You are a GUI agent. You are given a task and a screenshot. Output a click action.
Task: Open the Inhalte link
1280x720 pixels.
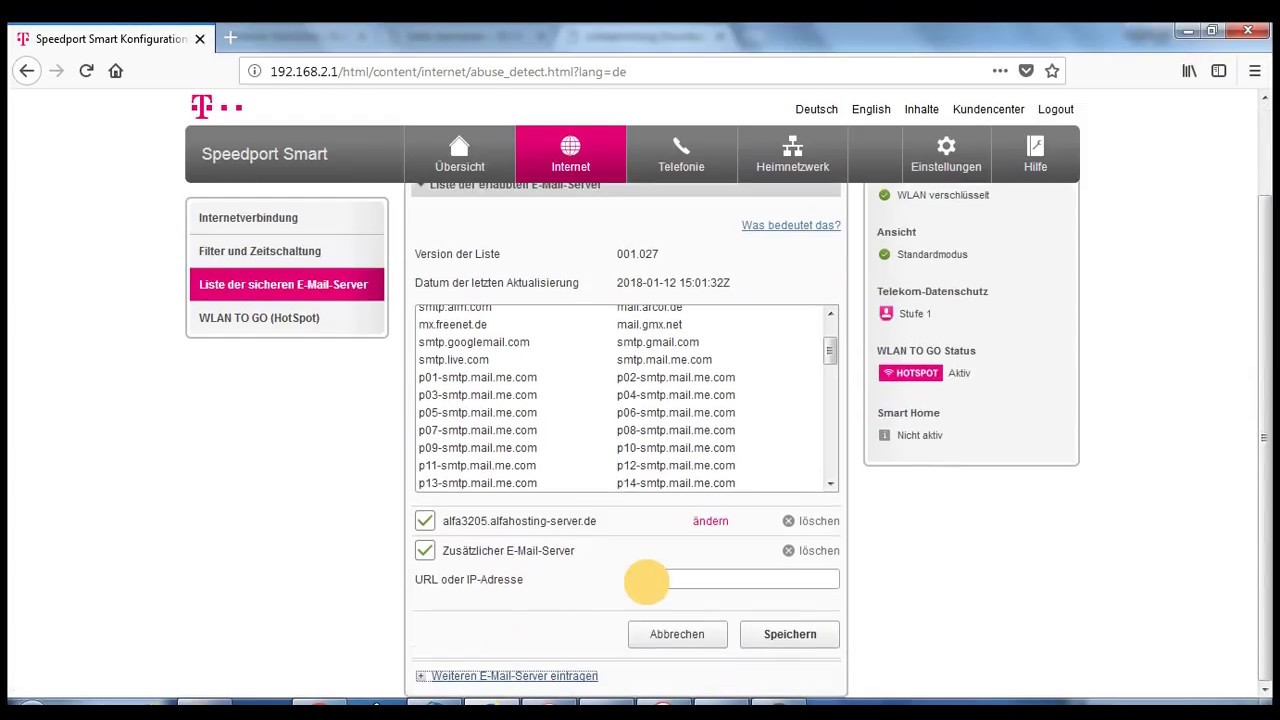pyautogui.click(x=921, y=109)
